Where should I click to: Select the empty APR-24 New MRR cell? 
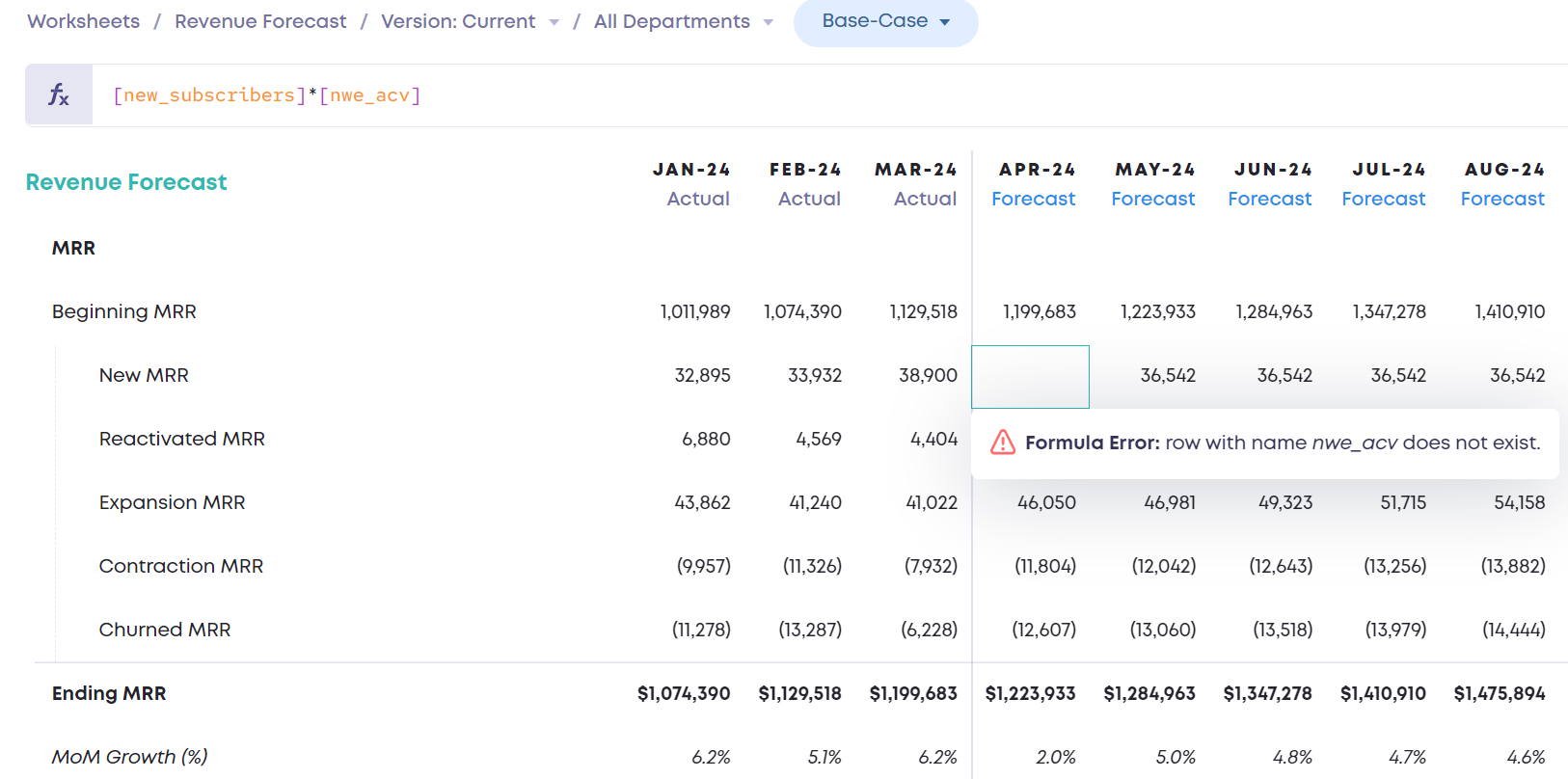pos(1030,376)
